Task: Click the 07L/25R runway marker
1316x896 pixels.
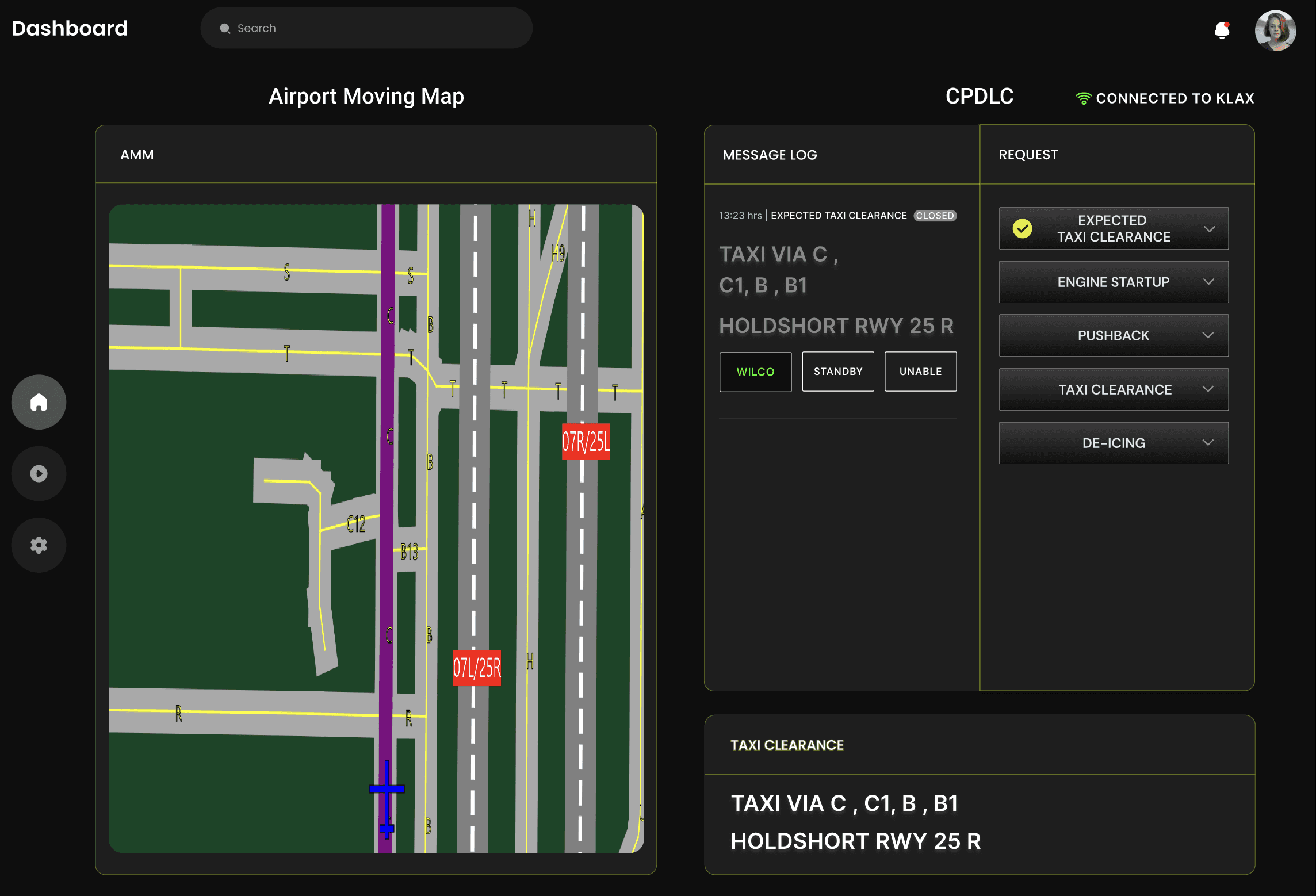Action: click(x=477, y=668)
